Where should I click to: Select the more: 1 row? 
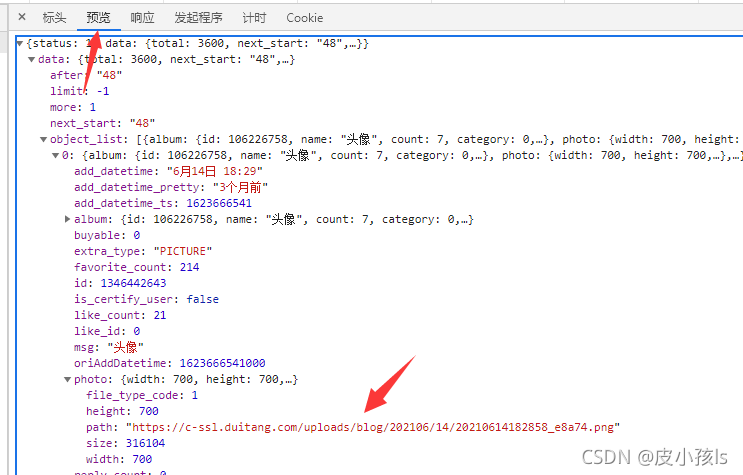(73, 107)
